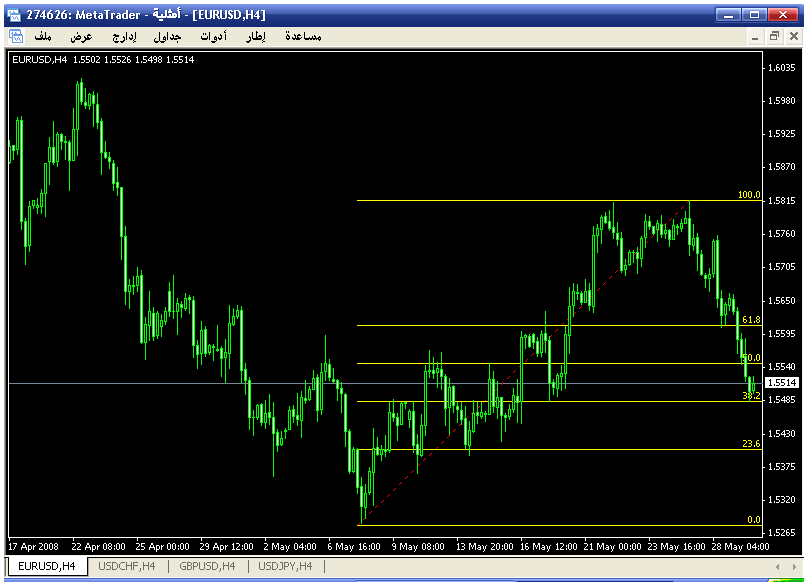The image size is (808, 582).
Task: Click the 1.5265 price scale value
Action: pos(782,533)
